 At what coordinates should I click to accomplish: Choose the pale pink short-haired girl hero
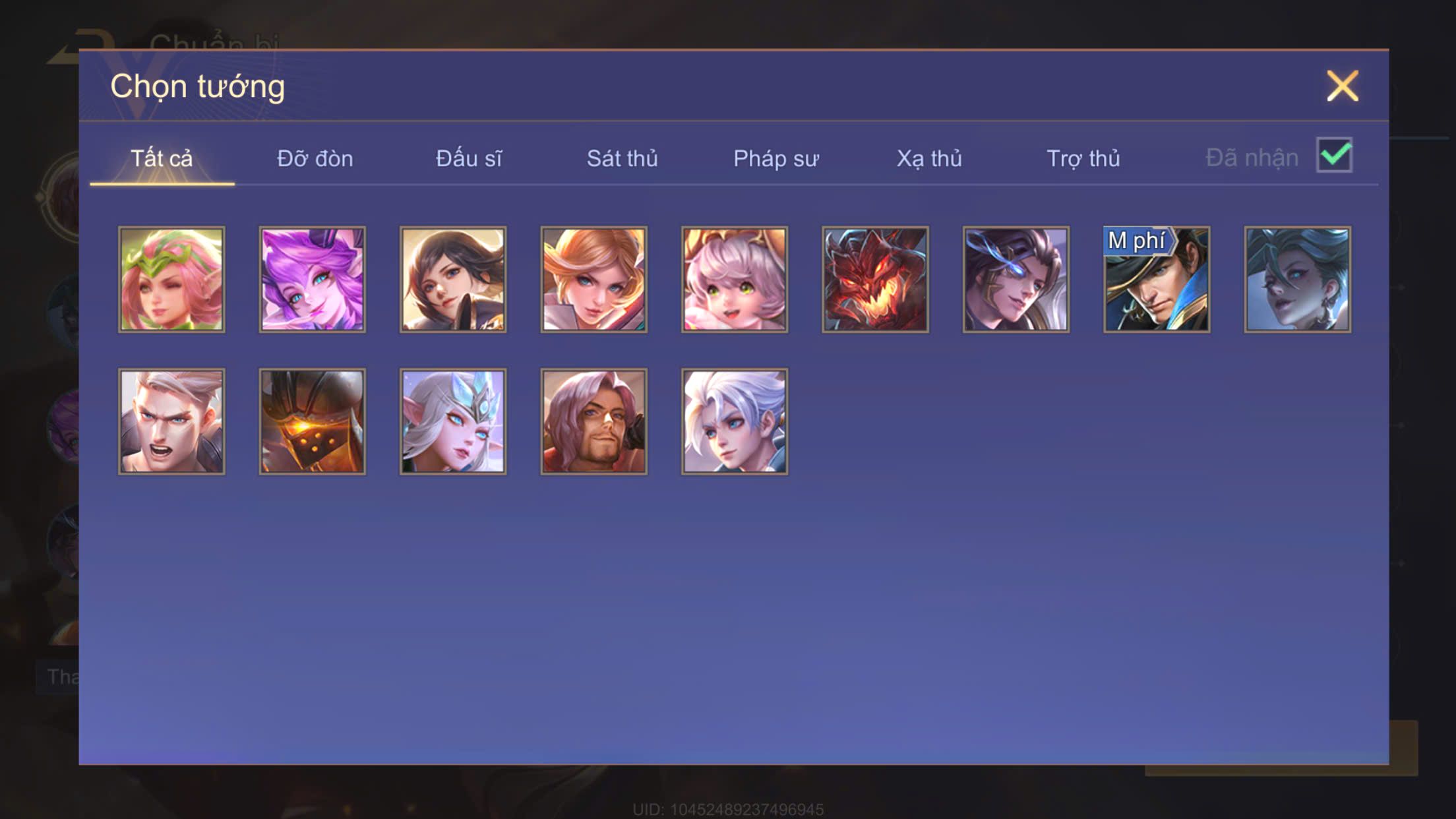tap(735, 280)
